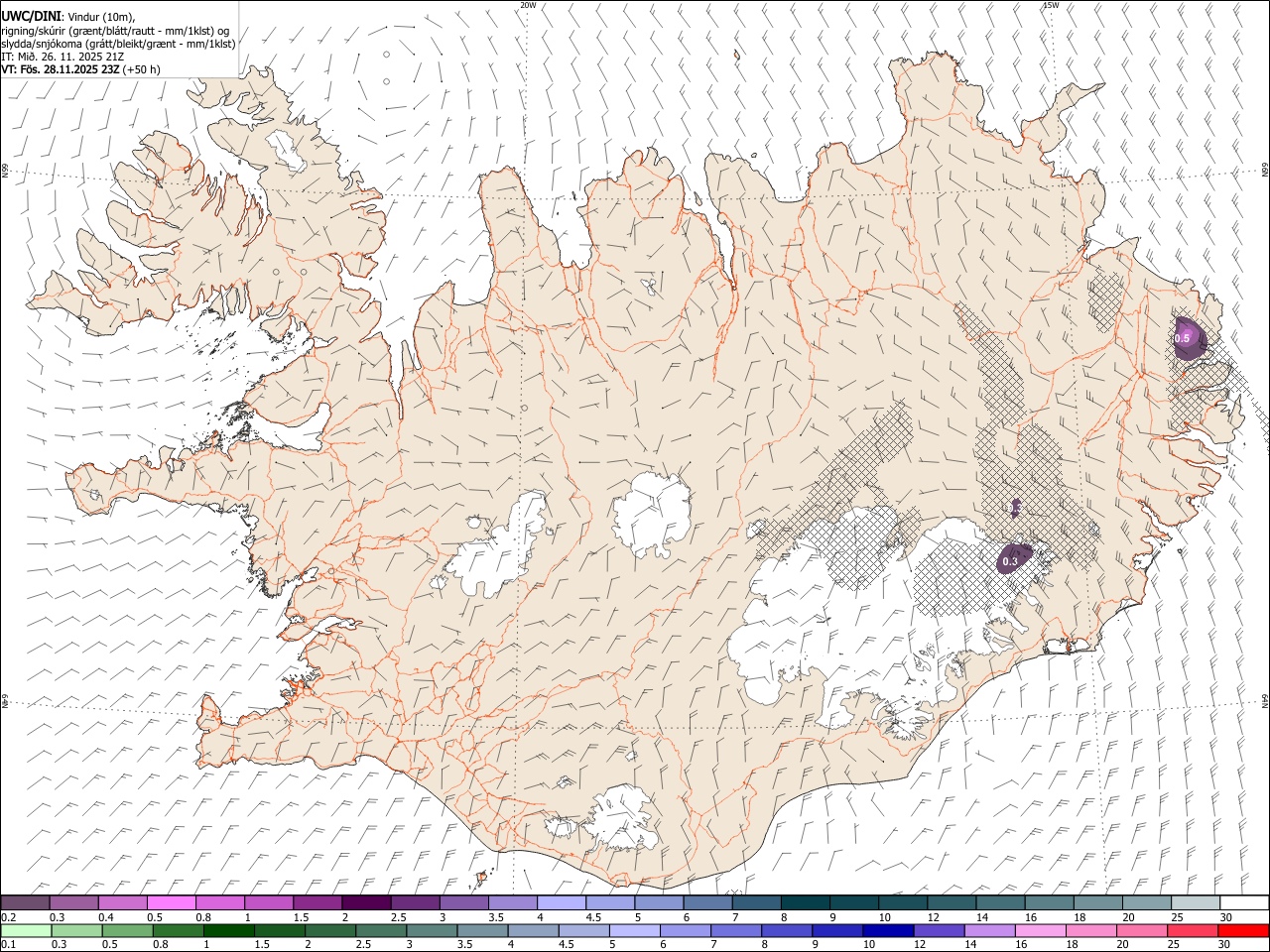Select the white 30 swatch ending the snow legend
The image size is (1270, 952).
click(1243, 902)
